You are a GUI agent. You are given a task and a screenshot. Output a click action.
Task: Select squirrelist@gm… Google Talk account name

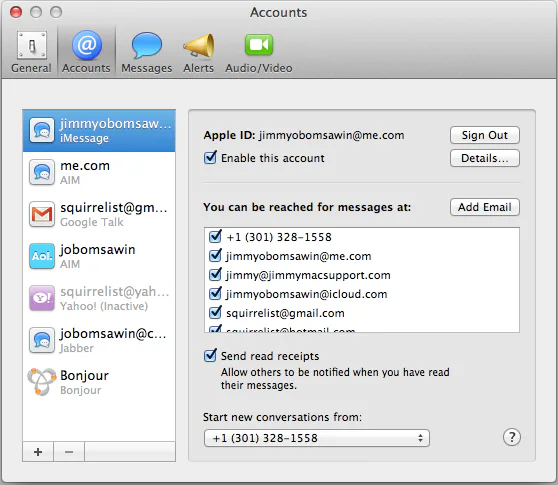pos(114,208)
